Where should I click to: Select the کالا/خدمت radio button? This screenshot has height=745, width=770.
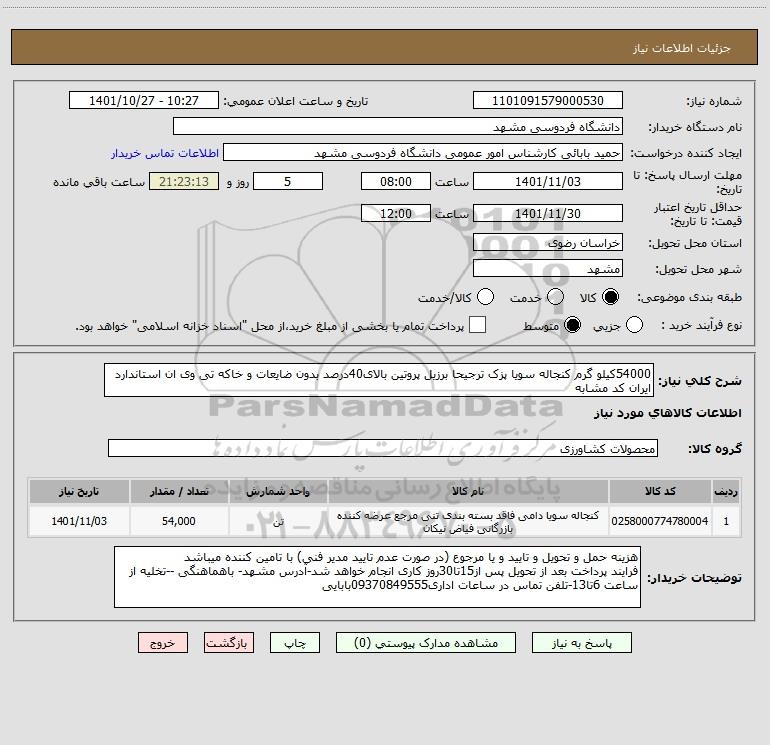click(x=485, y=297)
